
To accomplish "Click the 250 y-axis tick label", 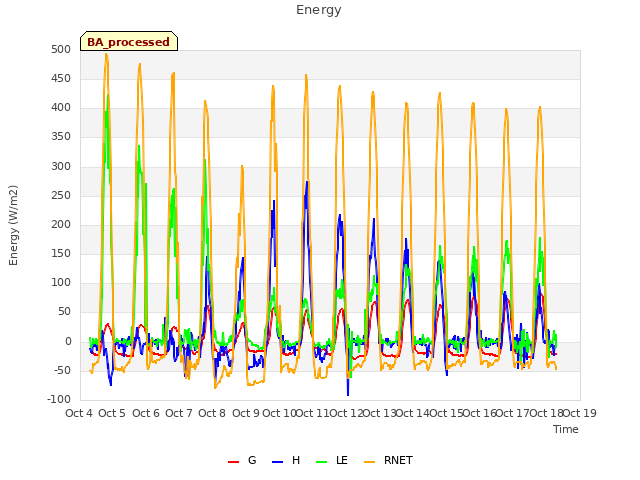I will point(61,196).
